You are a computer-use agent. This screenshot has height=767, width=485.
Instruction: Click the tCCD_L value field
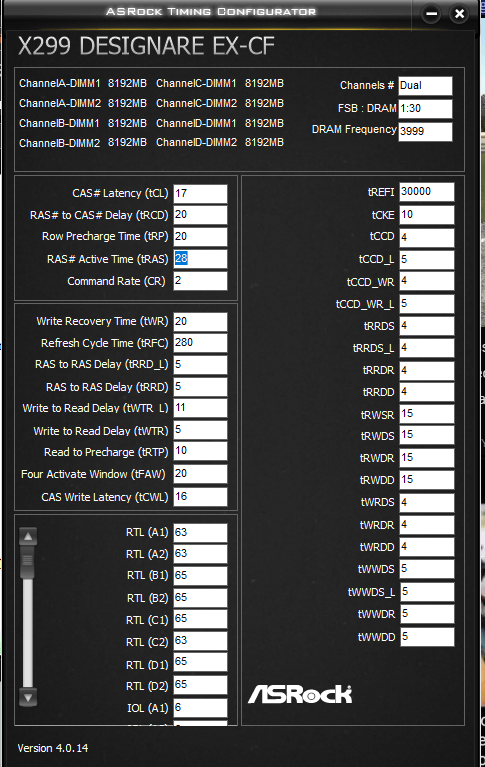pyautogui.click(x=427, y=260)
